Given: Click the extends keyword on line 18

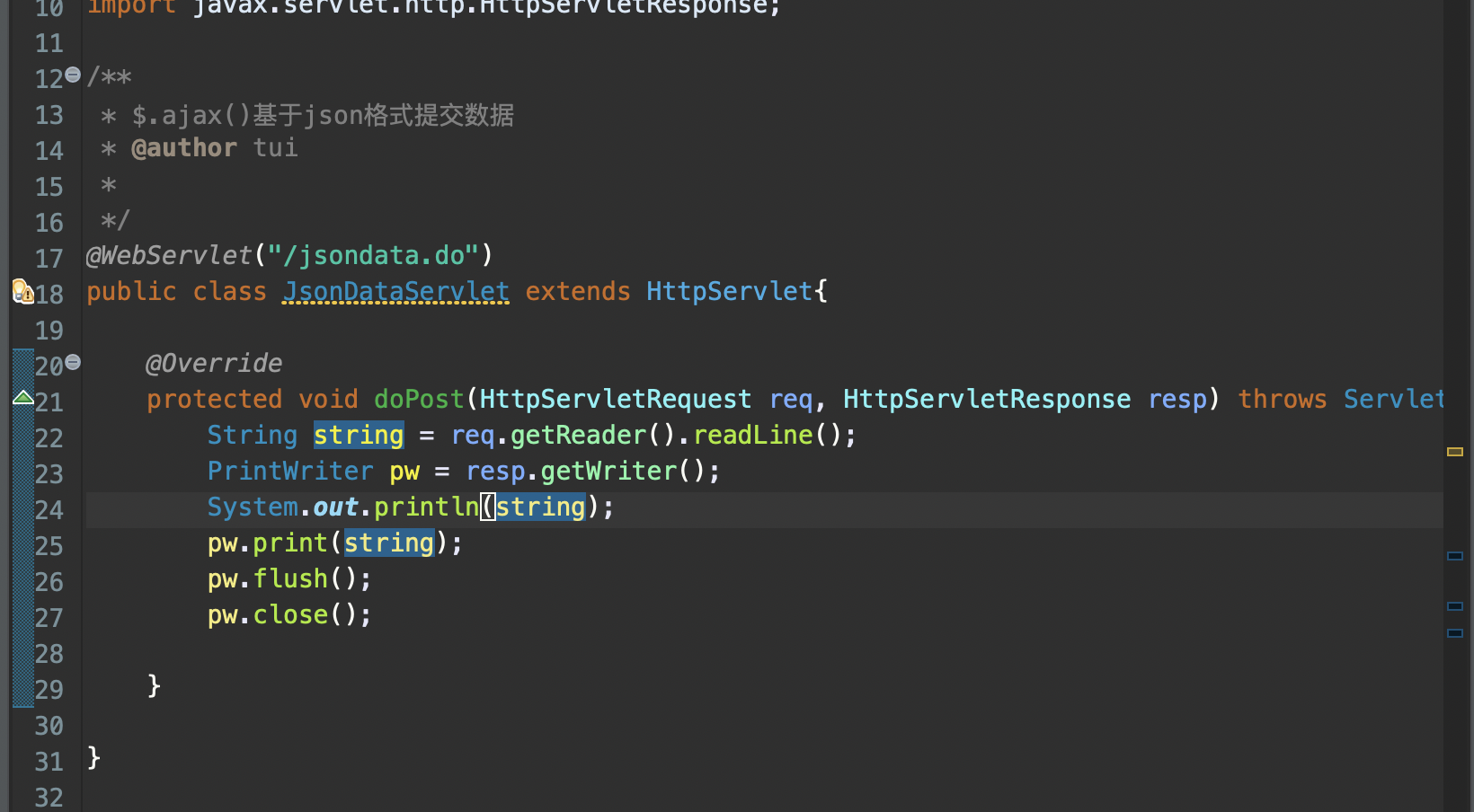Looking at the screenshot, I should pos(578,291).
